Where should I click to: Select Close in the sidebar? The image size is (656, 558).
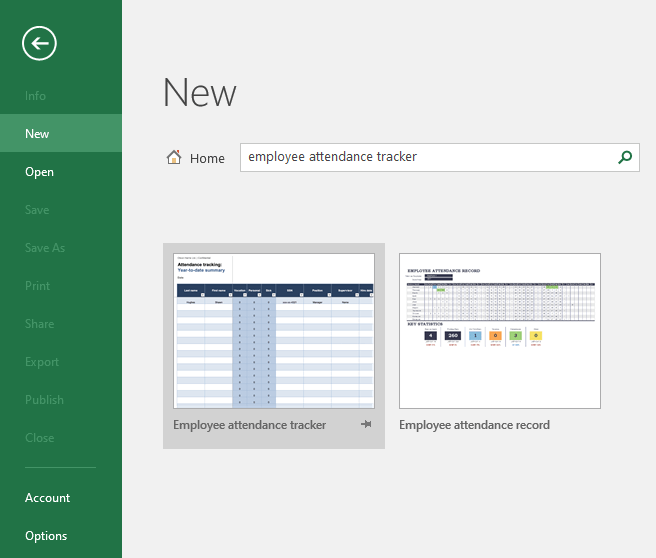(61, 438)
